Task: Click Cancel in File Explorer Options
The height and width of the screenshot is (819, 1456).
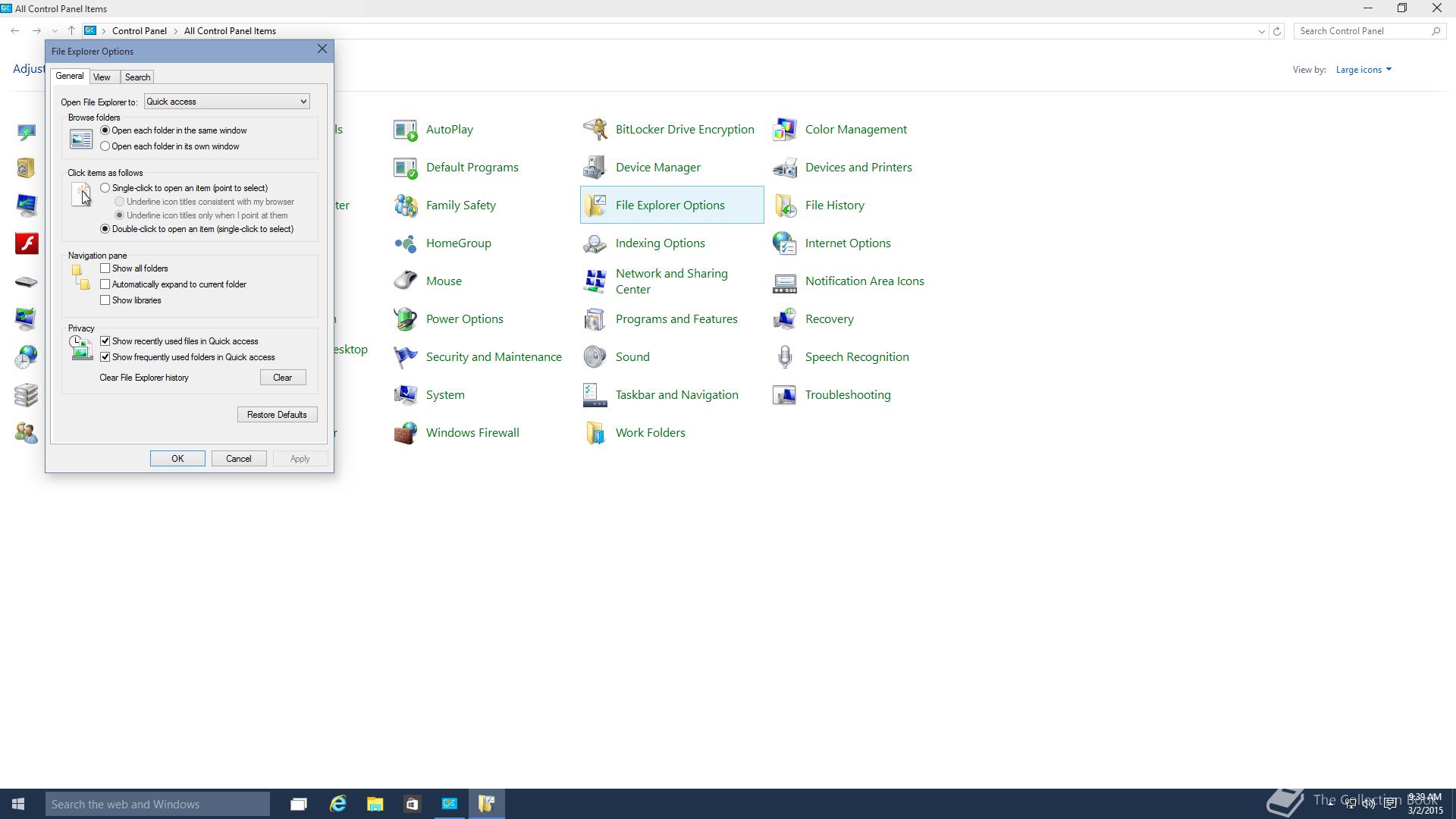Action: 239,459
